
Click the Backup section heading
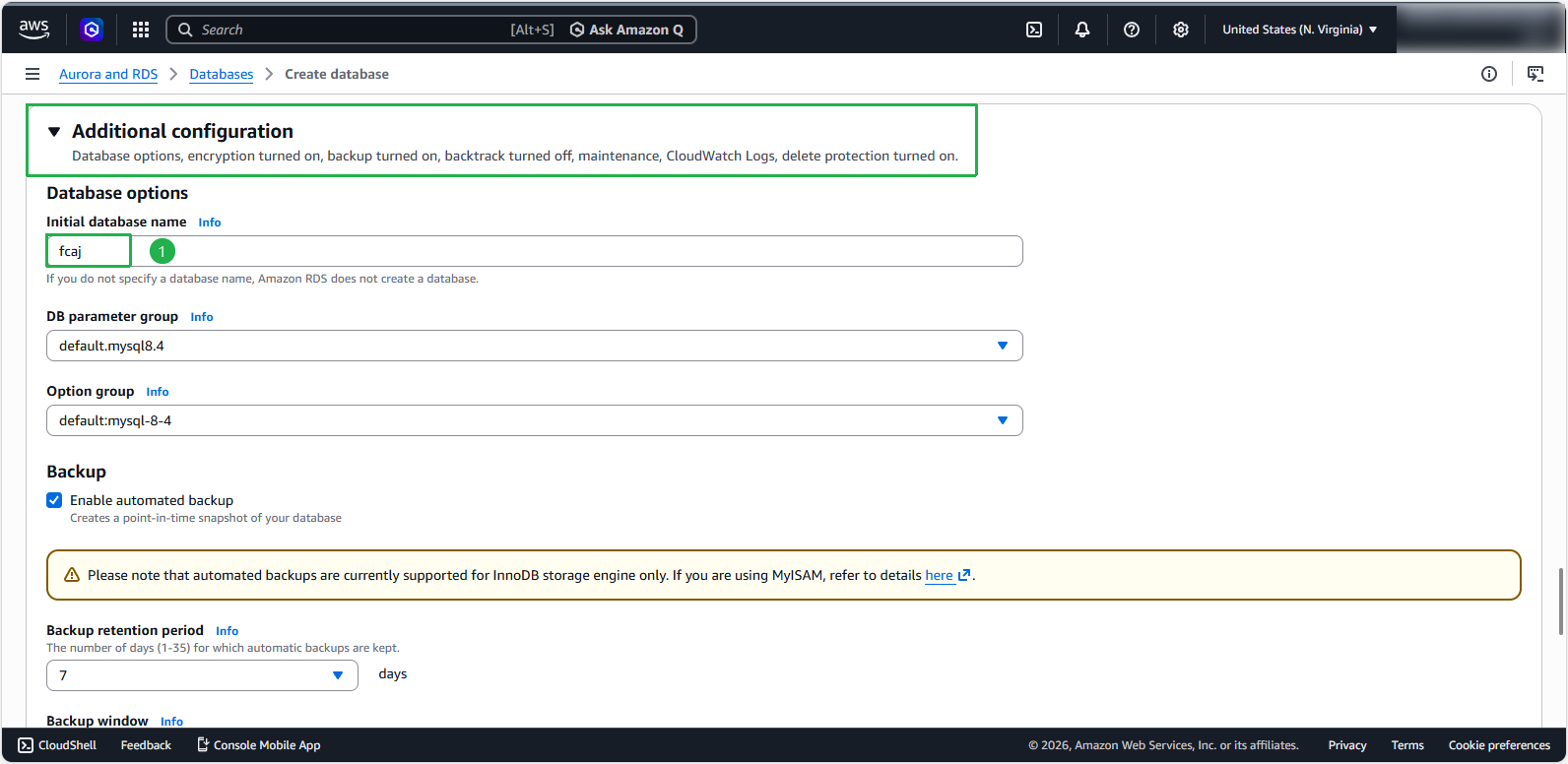click(x=76, y=472)
